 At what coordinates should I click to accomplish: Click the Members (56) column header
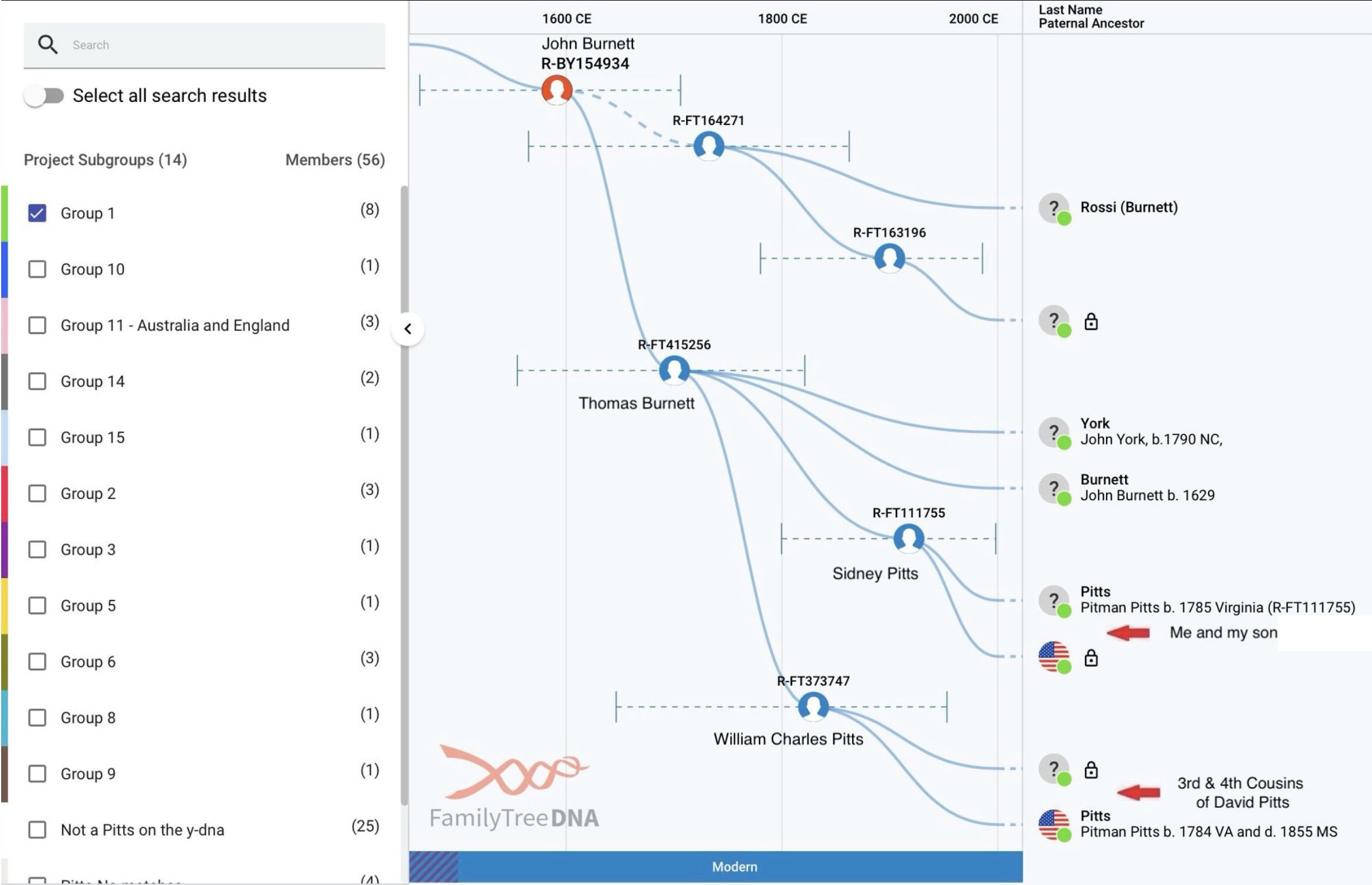[335, 160]
